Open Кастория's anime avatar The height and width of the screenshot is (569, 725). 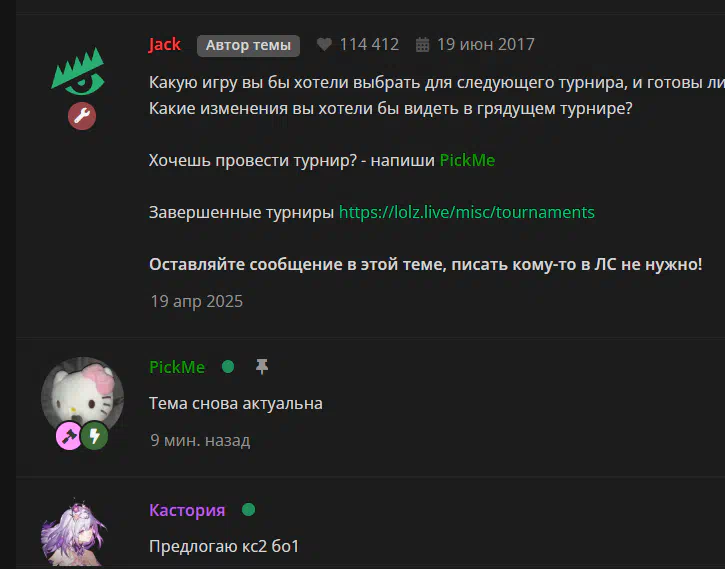click(x=74, y=532)
